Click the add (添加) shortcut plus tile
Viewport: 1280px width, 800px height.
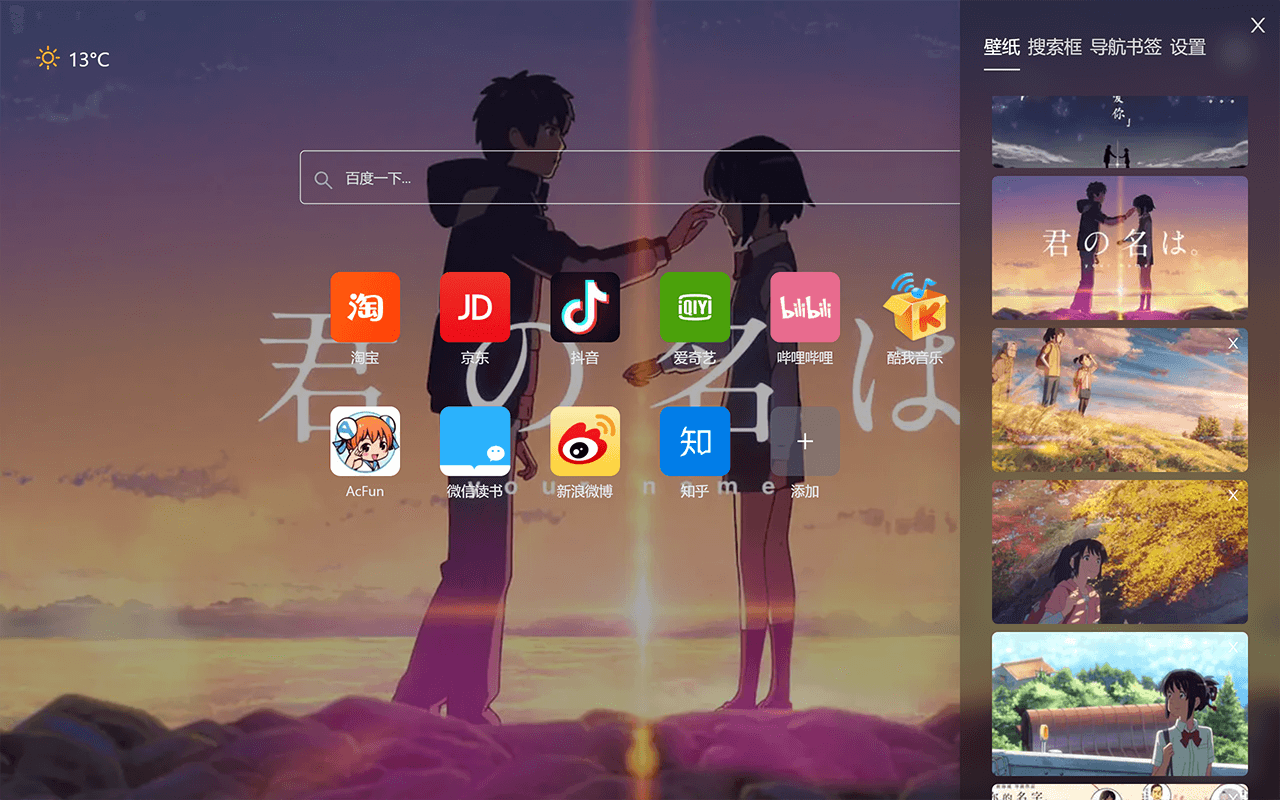(x=805, y=441)
